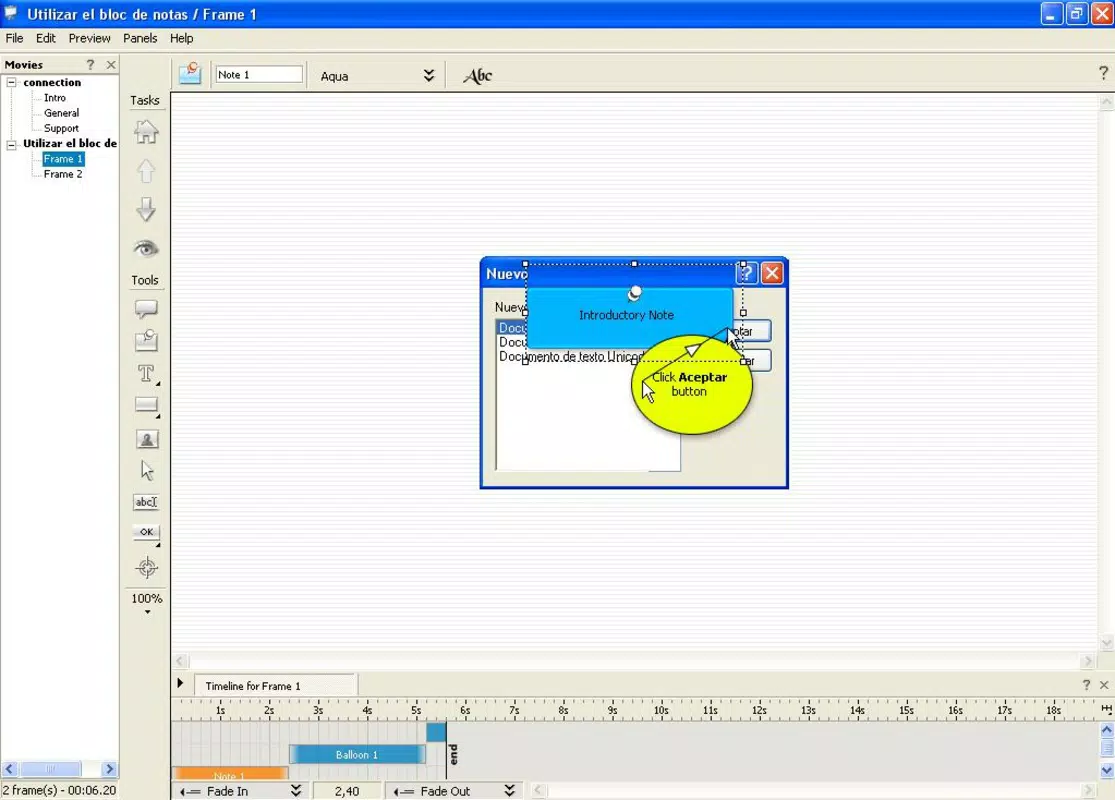This screenshot has height=800, width=1115.
Task: Click the end marker in timeline
Action: pyautogui.click(x=453, y=754)
